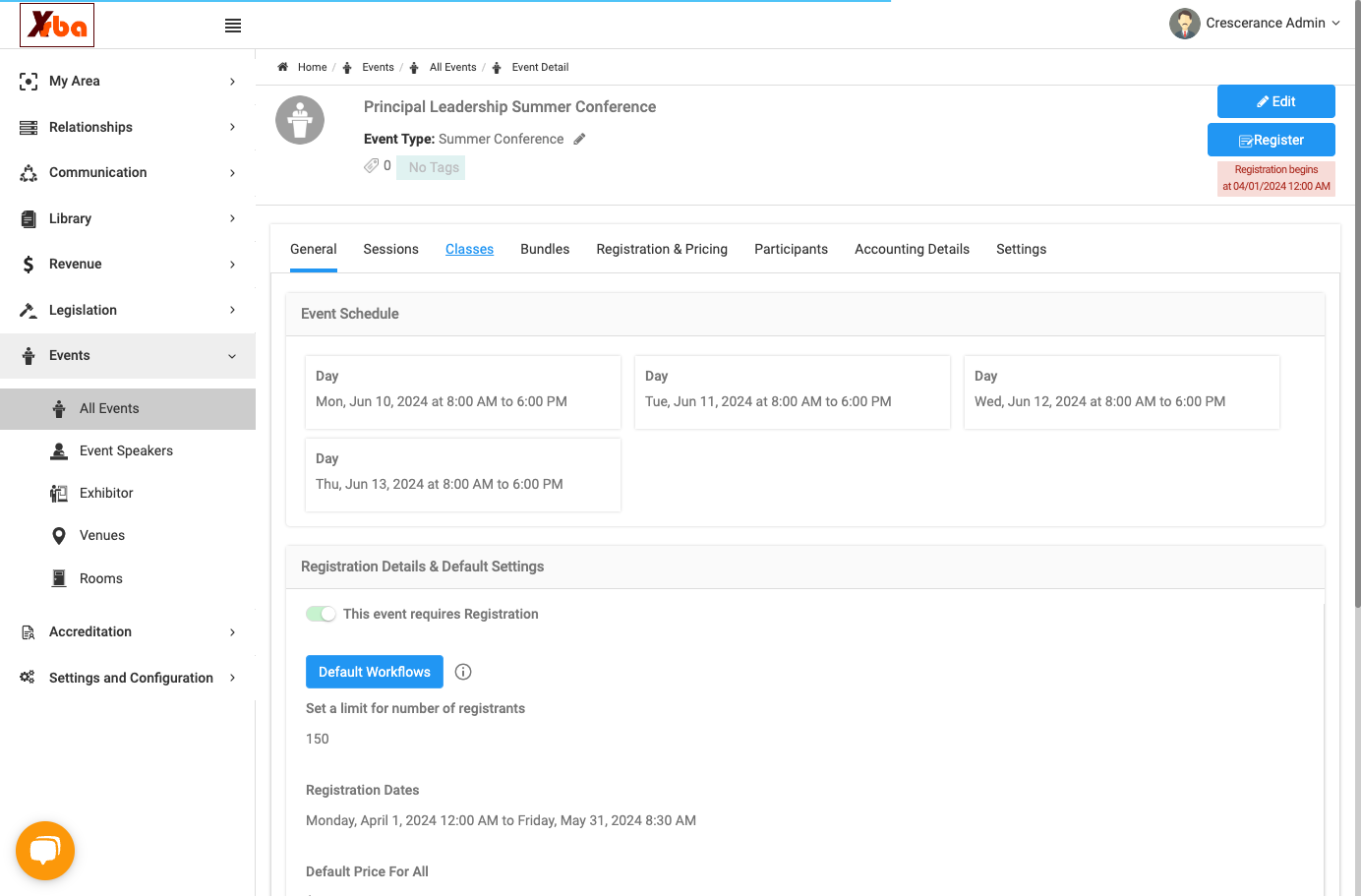1361x896 pixels.
Task: Edit the event type with pencil icon
Action: (579, 139)
